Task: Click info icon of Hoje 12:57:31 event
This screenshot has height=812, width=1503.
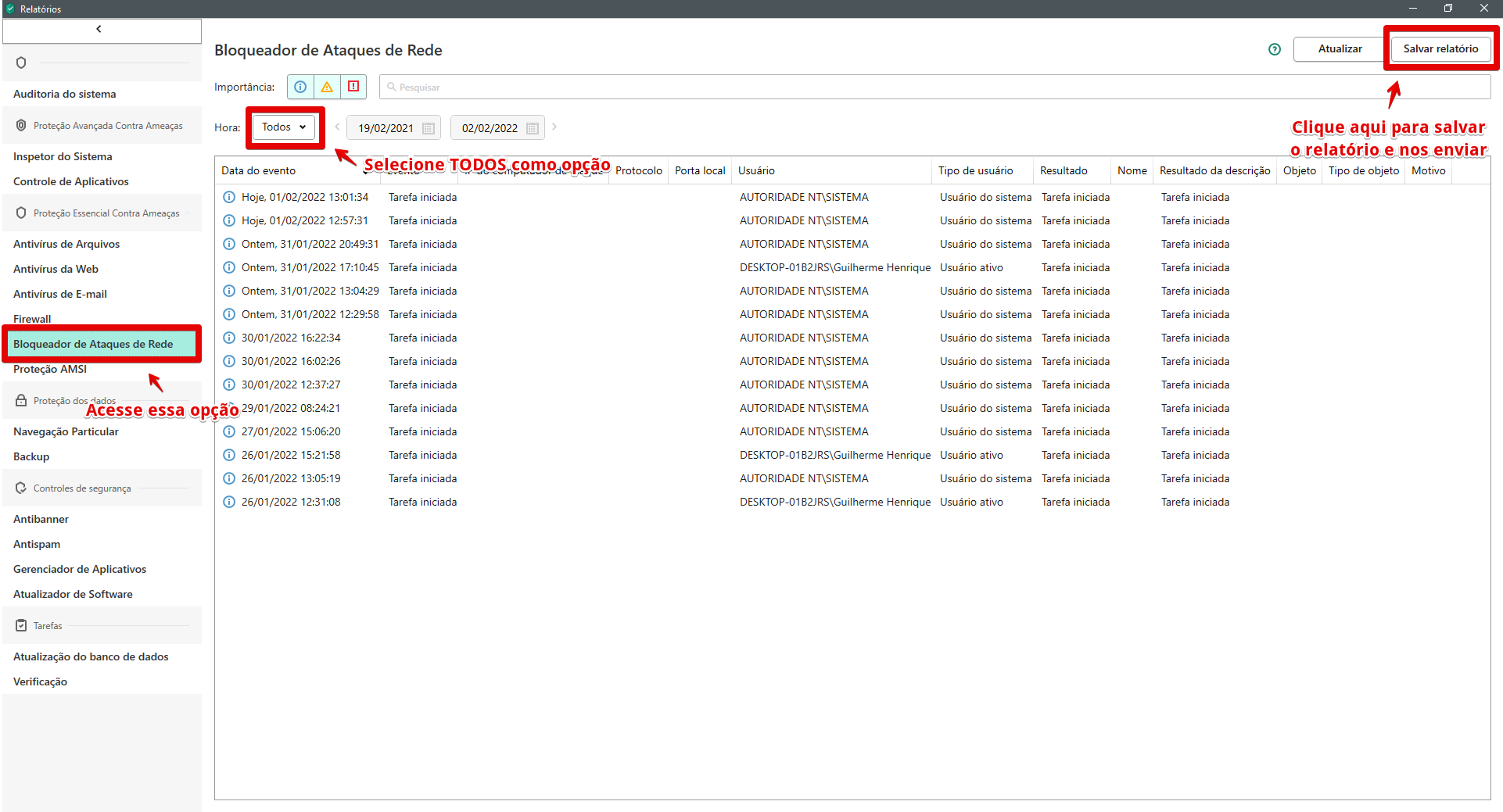Action: click(229, 220)
